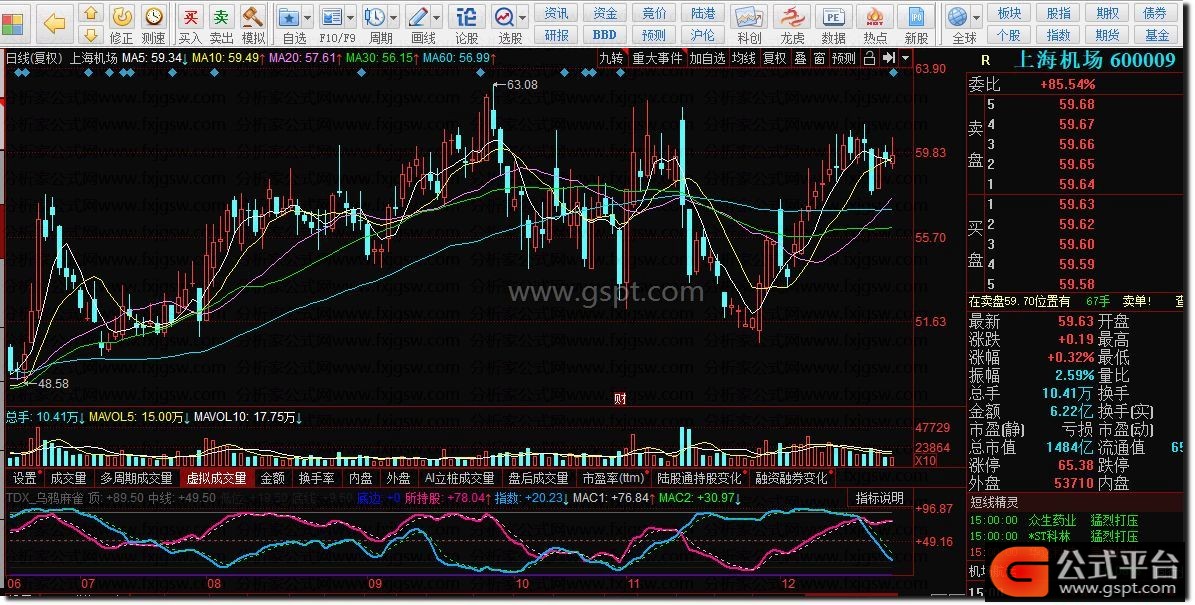The image size is (1195, 605).
Task: Click the 指标说明 indicator description button
Action: pos(879,498)
